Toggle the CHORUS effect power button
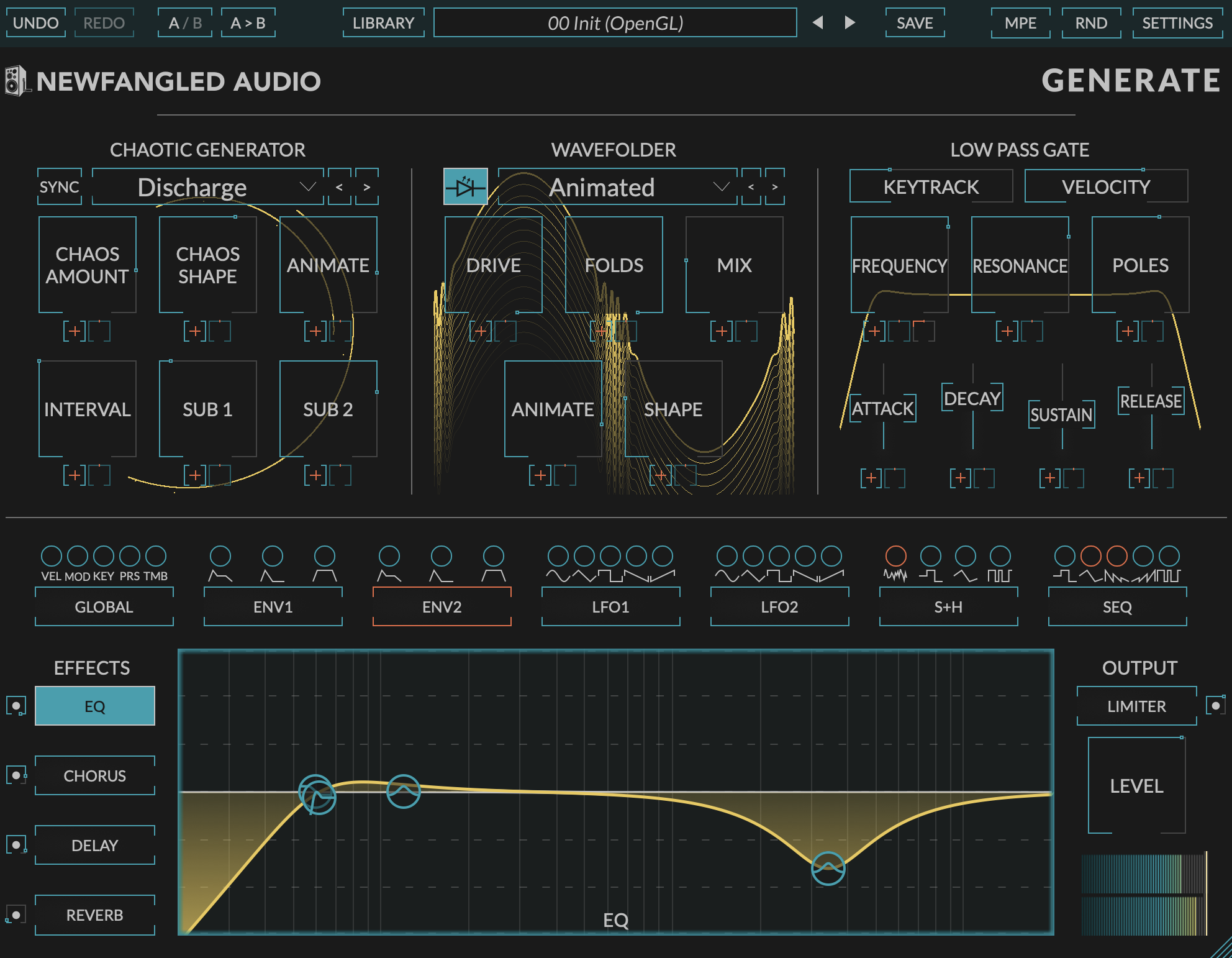 16,775
